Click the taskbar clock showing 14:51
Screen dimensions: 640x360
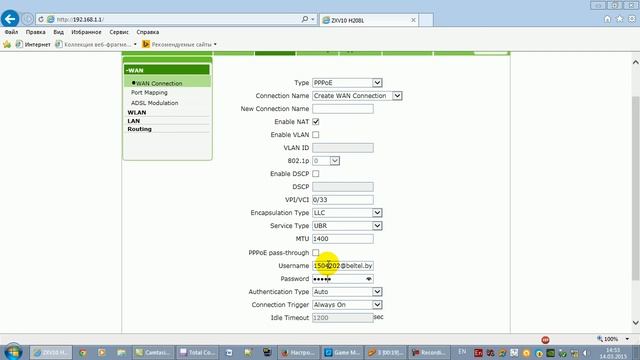[613, 353]
